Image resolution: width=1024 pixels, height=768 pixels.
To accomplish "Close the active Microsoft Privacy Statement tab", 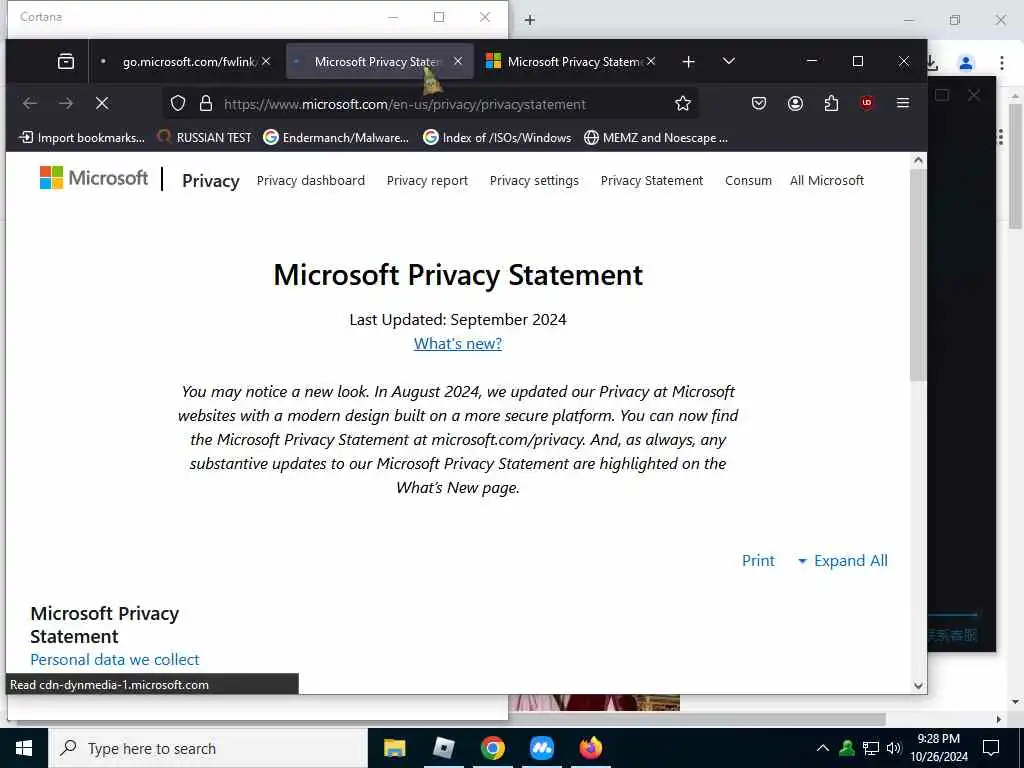I will 458,61.
